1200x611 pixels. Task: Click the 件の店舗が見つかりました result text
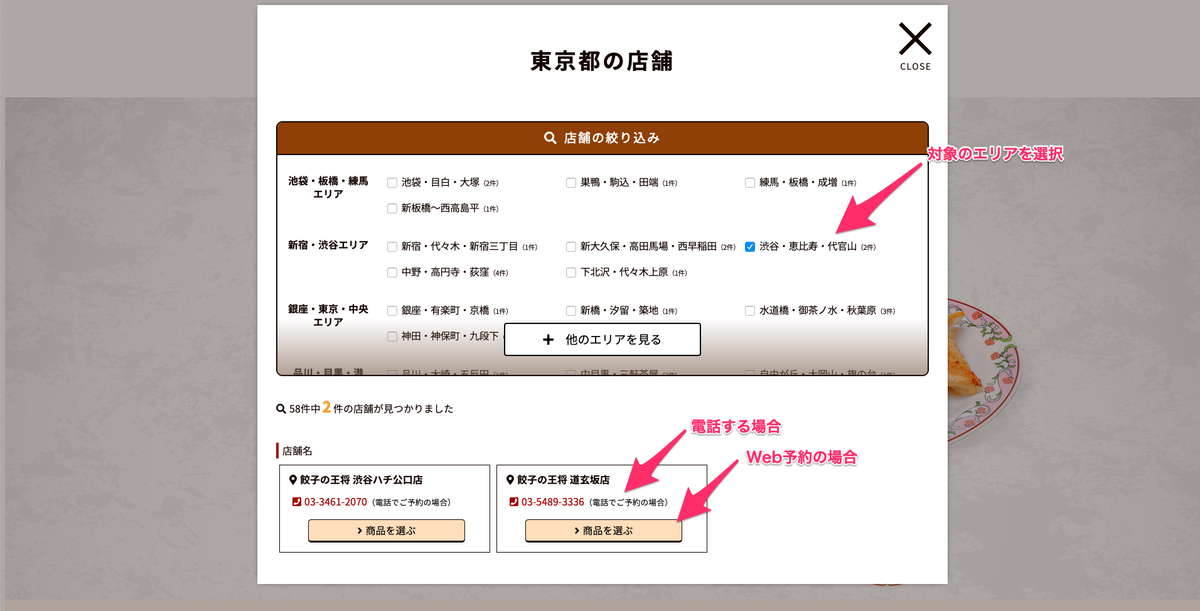[392, 409]
